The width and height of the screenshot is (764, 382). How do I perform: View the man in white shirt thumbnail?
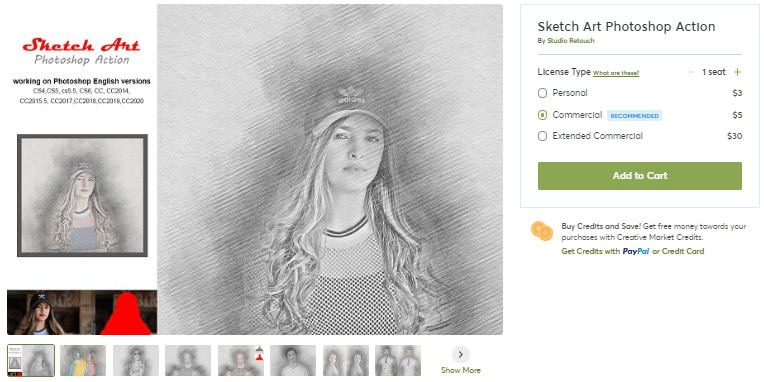293,361
